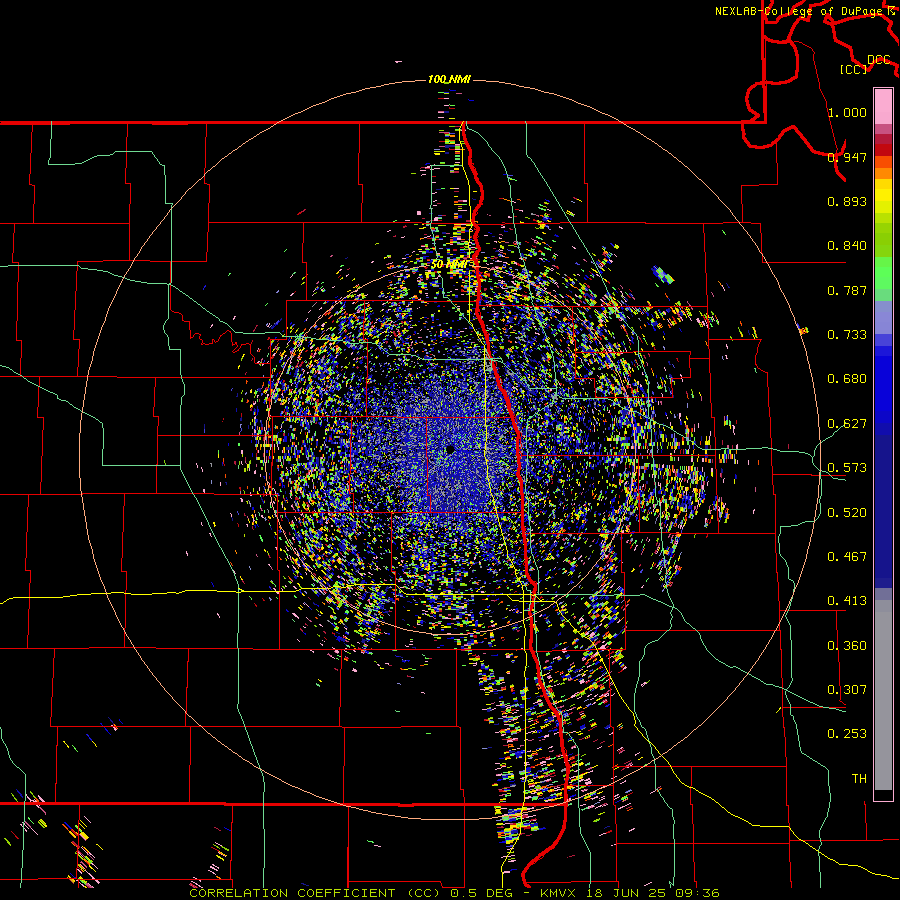Select the 0.573 legend value
Screen dimensions: 900x900
coord(847,468)
